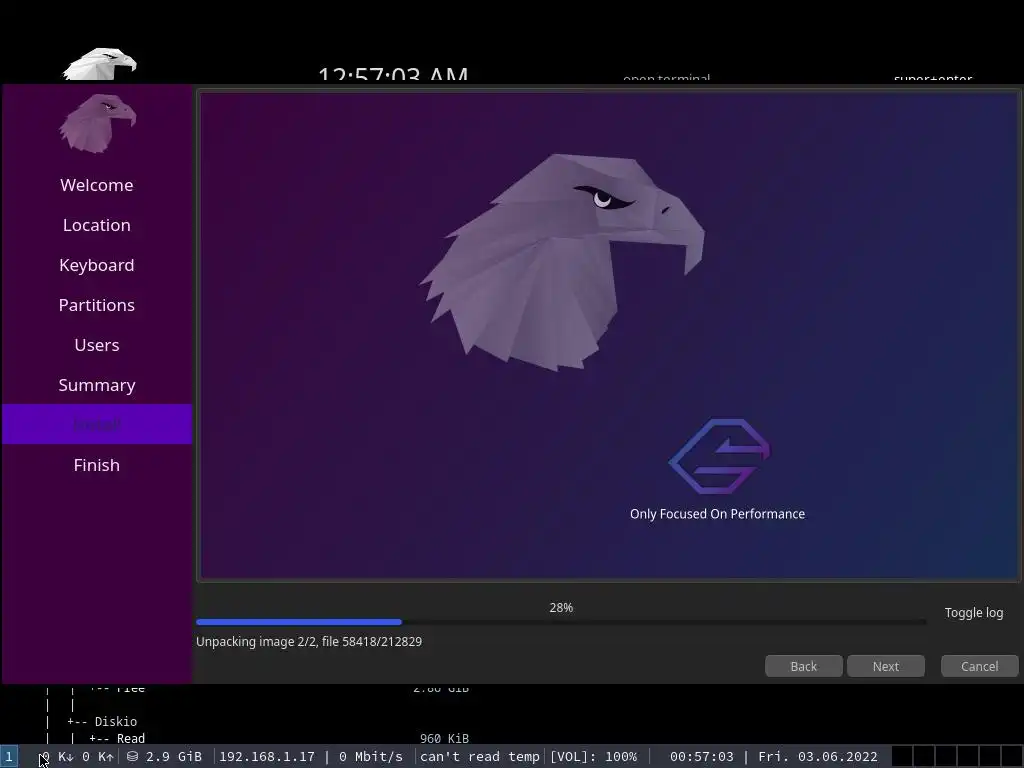Click the installation progress bar
Viewport: 1024px width, 768px height.
[x=561, y=622]
